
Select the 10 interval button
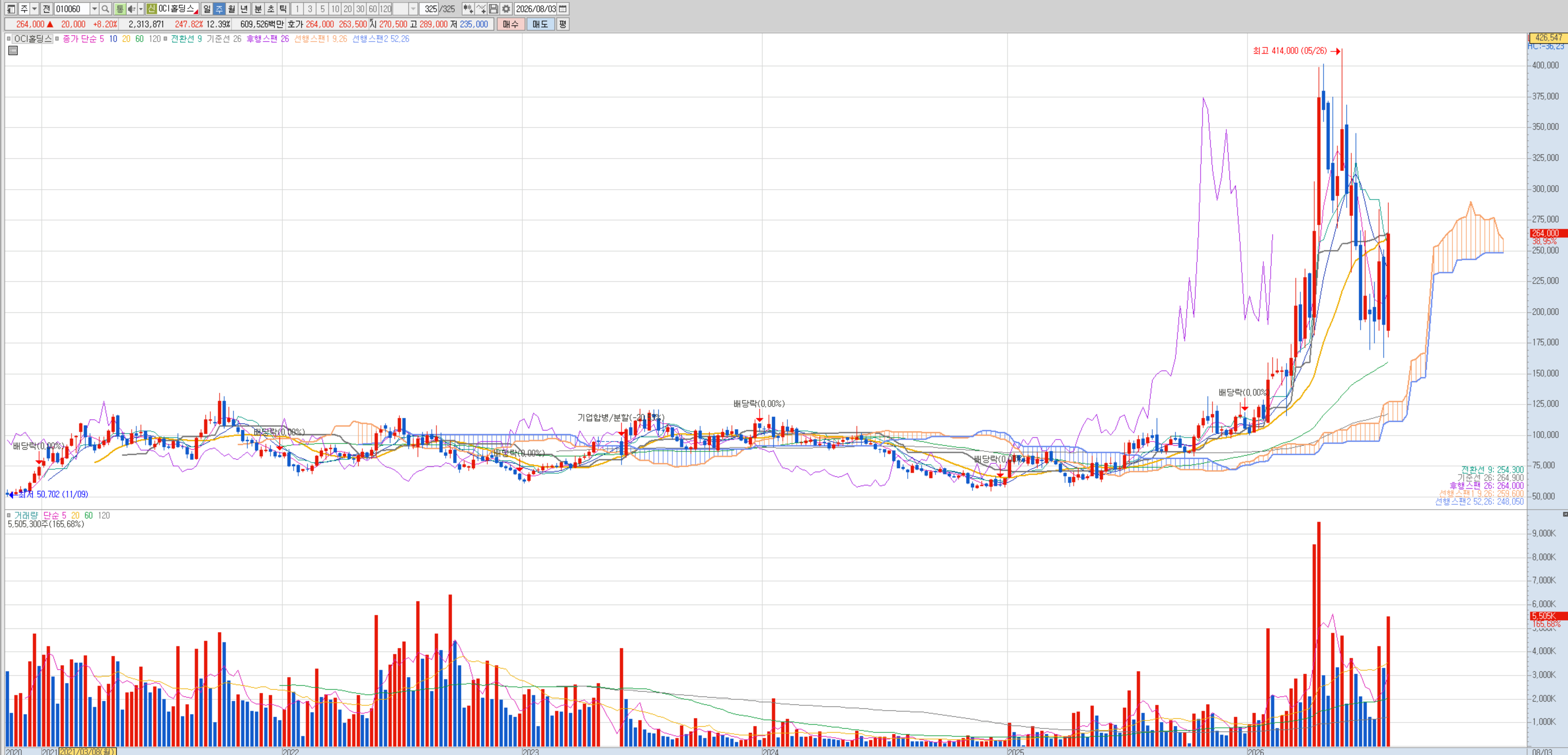point(335,8)
